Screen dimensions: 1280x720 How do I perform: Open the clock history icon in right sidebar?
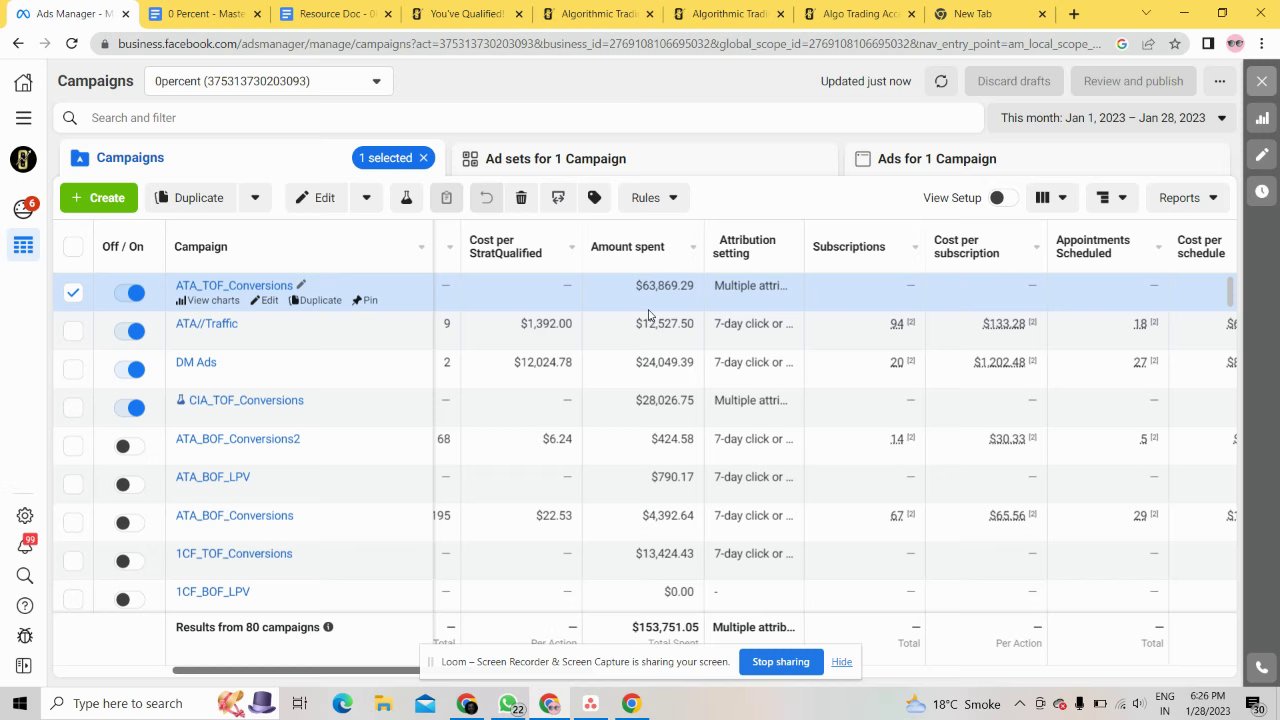point(1262,191)
